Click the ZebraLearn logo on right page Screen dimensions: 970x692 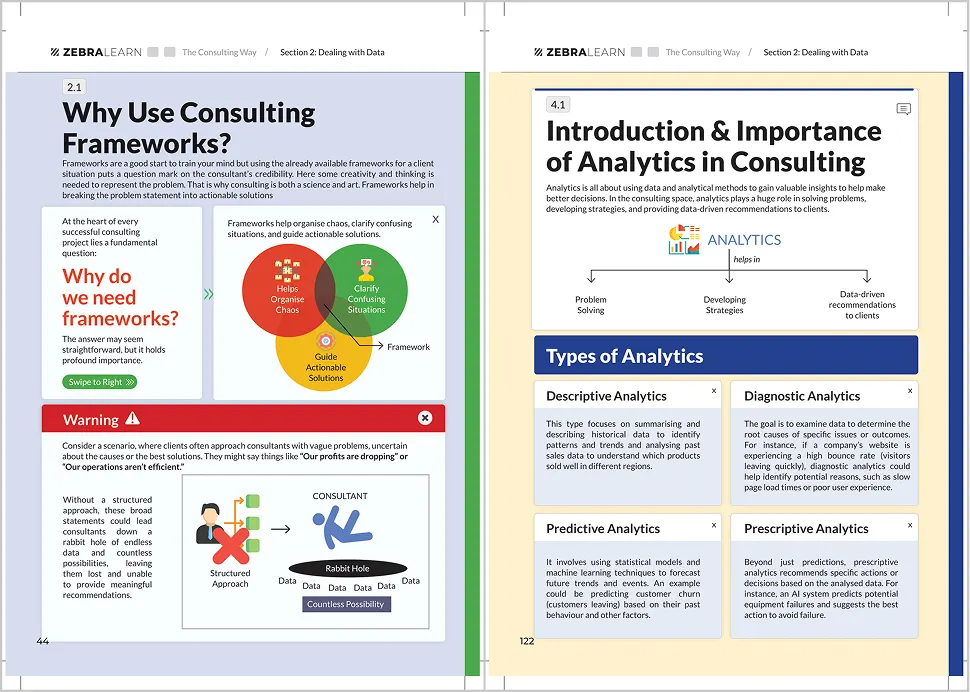[x=580, y=52]
